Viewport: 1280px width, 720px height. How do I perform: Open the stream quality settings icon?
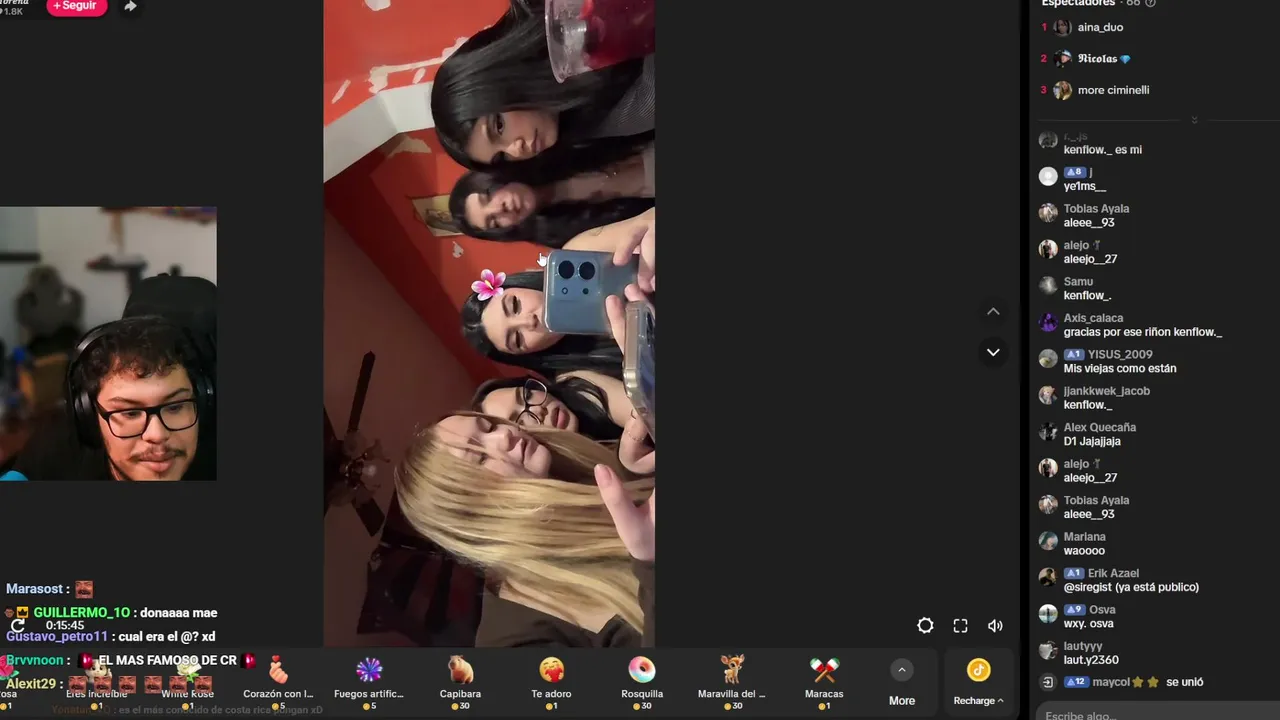(x=925, y=626)
